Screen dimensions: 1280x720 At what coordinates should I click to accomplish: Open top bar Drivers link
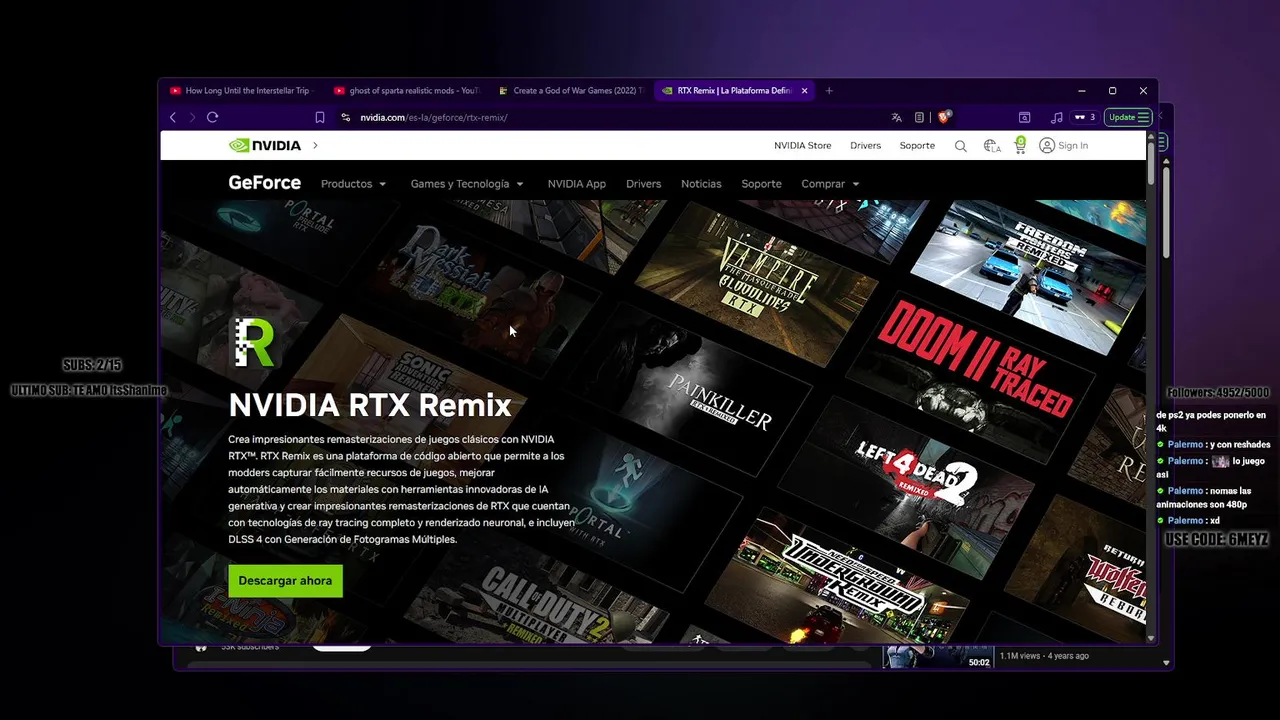865,145
